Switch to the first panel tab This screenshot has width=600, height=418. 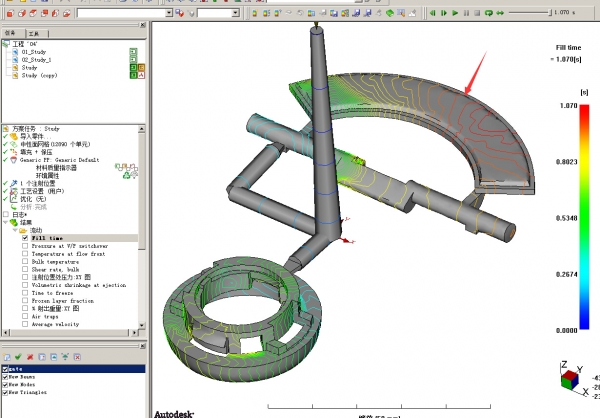(11, 33)
